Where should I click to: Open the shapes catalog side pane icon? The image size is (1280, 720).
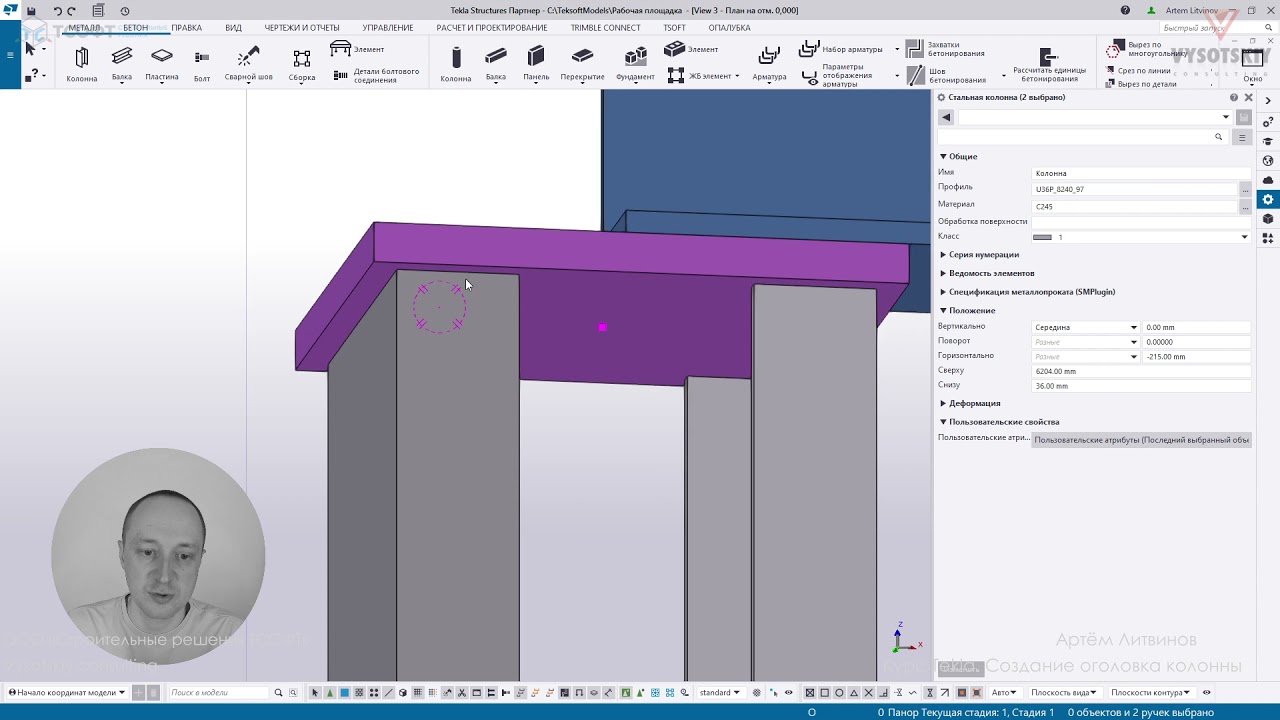(x=1268, y=238)
